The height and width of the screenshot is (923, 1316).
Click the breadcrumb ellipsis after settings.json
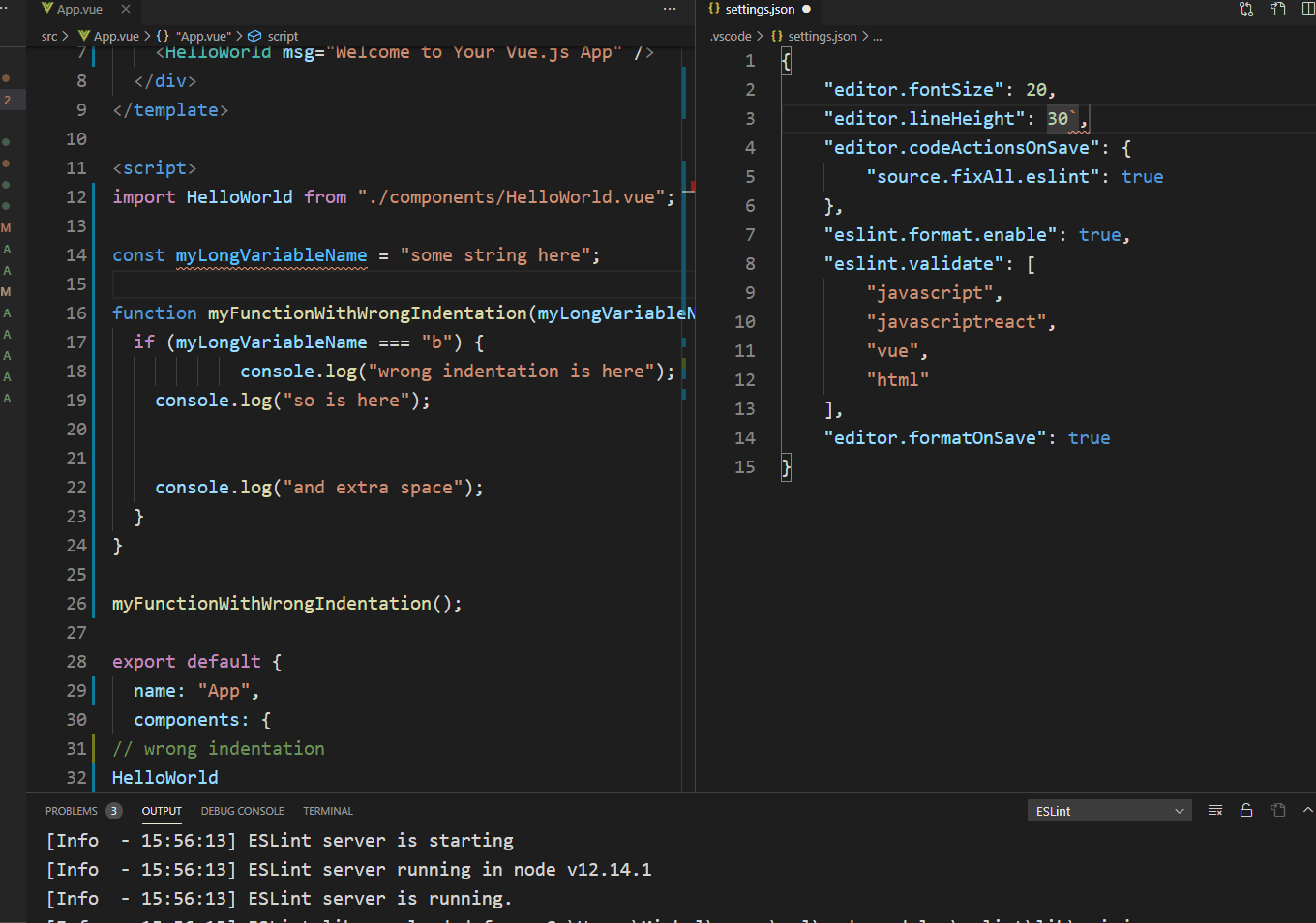877,36
